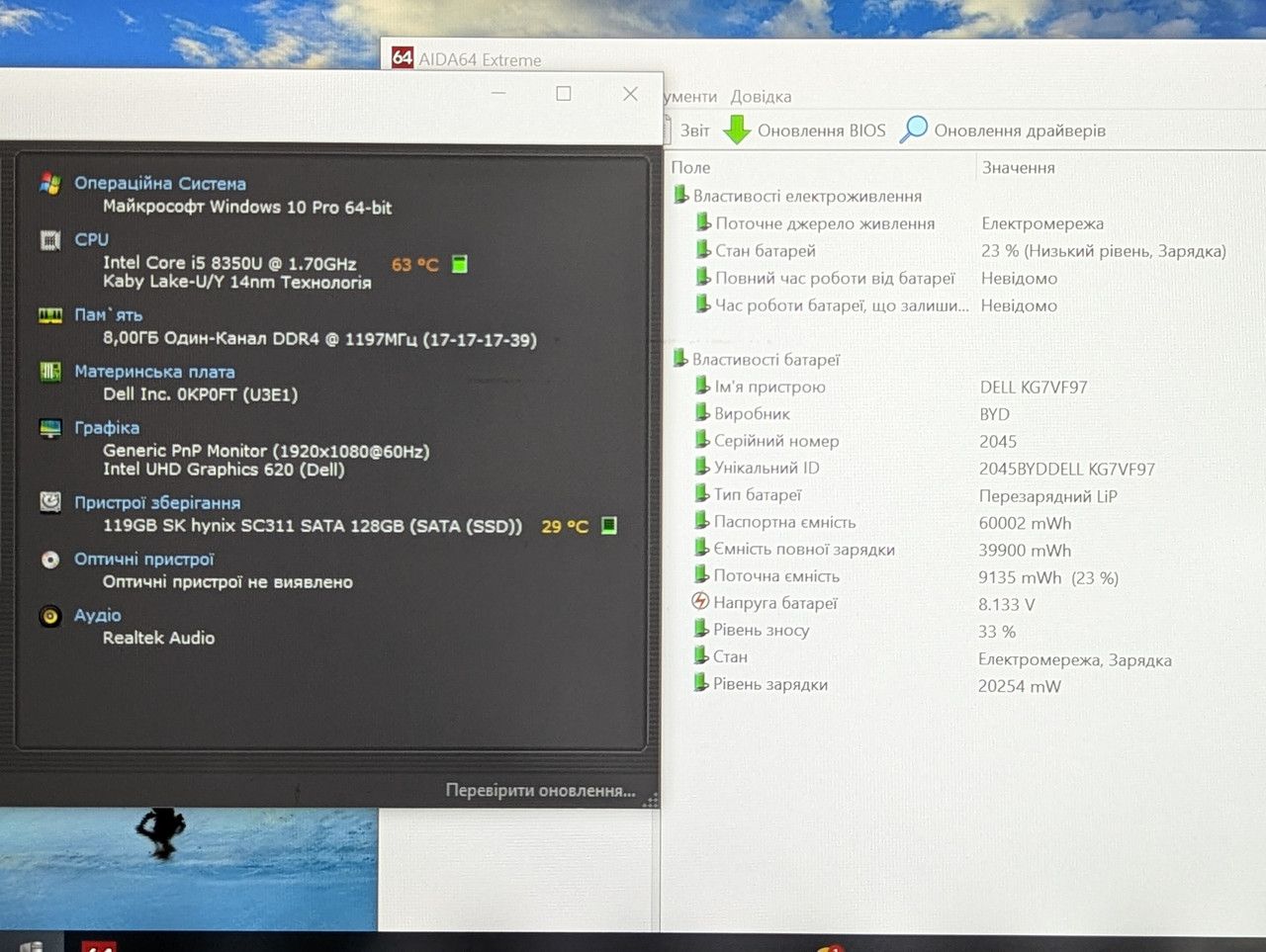Click the CPU chip icon
This screenshot has width=1266, height=952.
(49, 239)
